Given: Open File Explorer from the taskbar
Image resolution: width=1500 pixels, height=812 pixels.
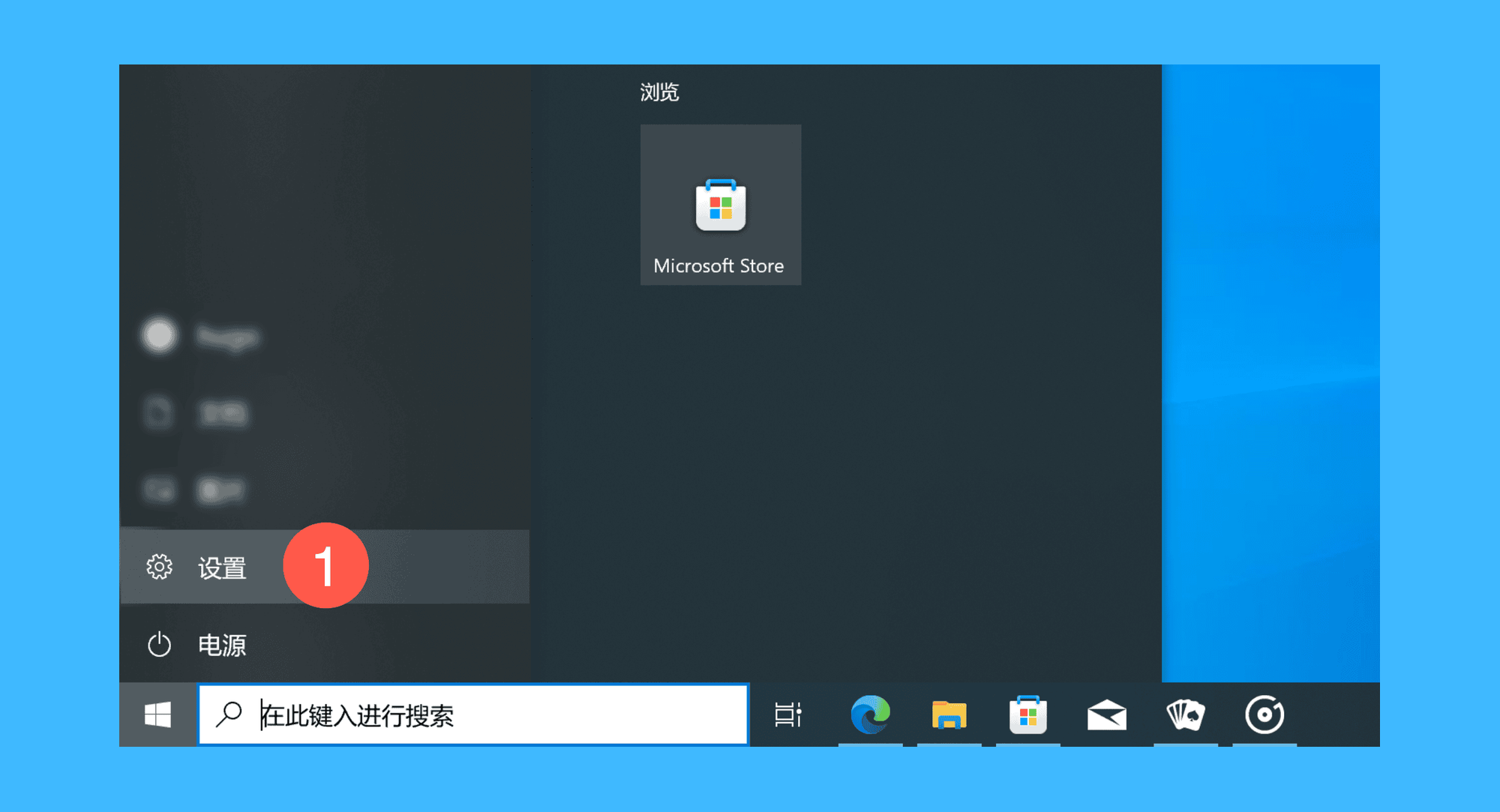Looking at the screenshot, I should (949, 715).
